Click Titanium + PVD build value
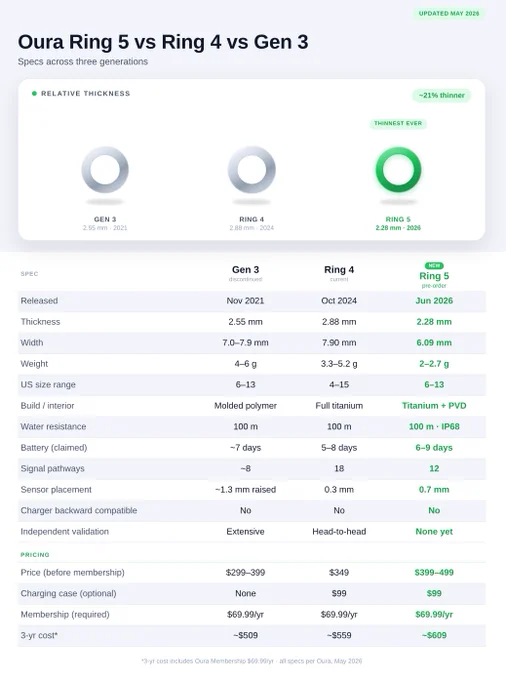Screen dimensions: 506x680 pyautogui.click(x=434, y=405)
